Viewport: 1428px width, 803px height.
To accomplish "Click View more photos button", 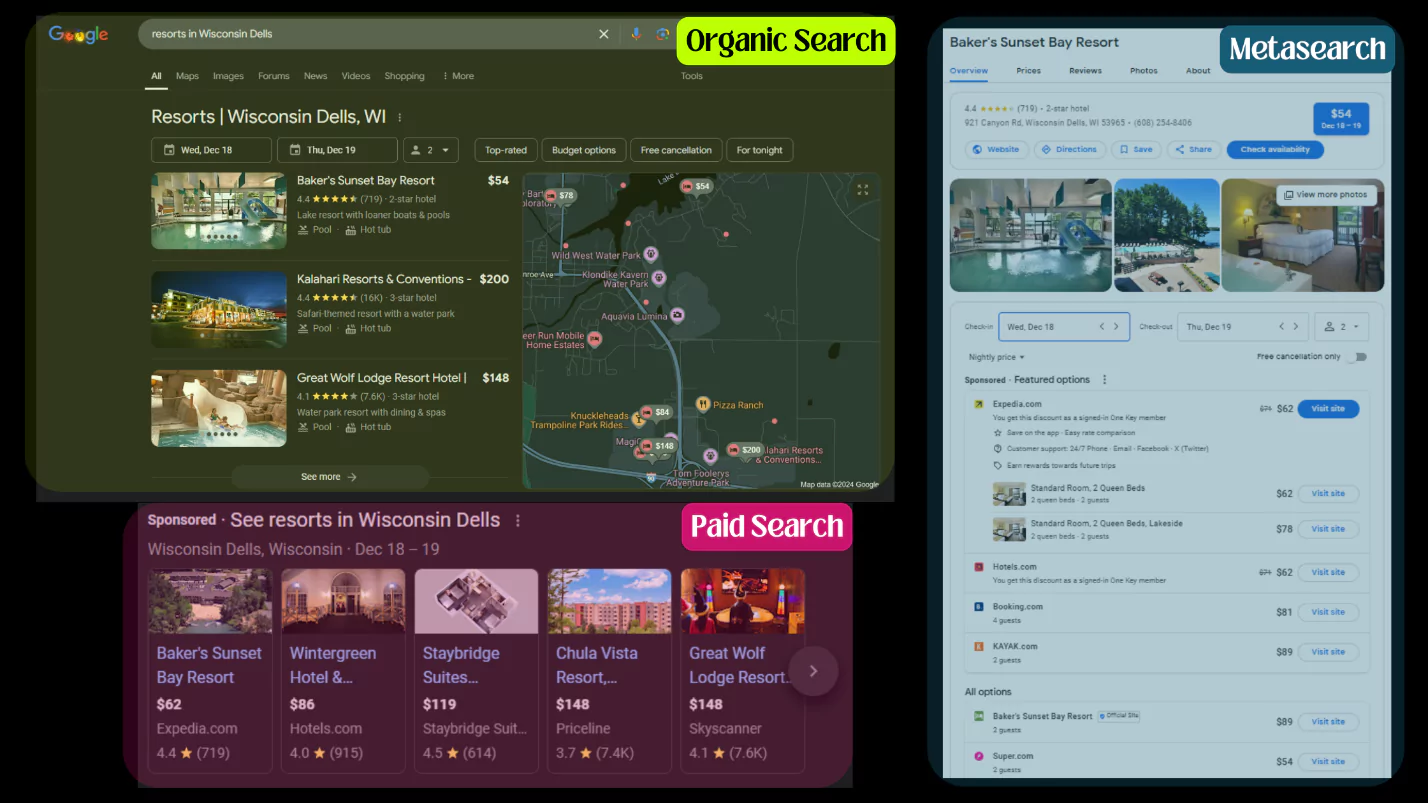I will [x=1326, y=195].
